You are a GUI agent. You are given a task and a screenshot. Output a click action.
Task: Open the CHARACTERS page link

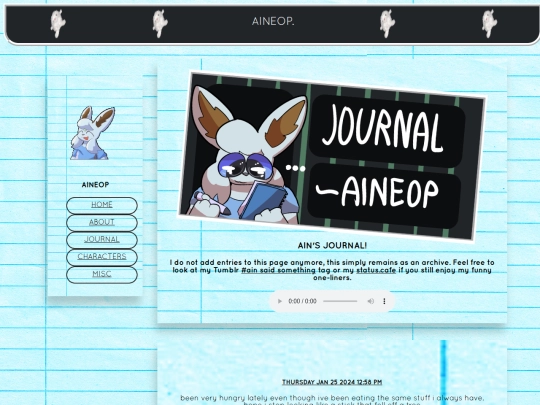tap(102, 257)
